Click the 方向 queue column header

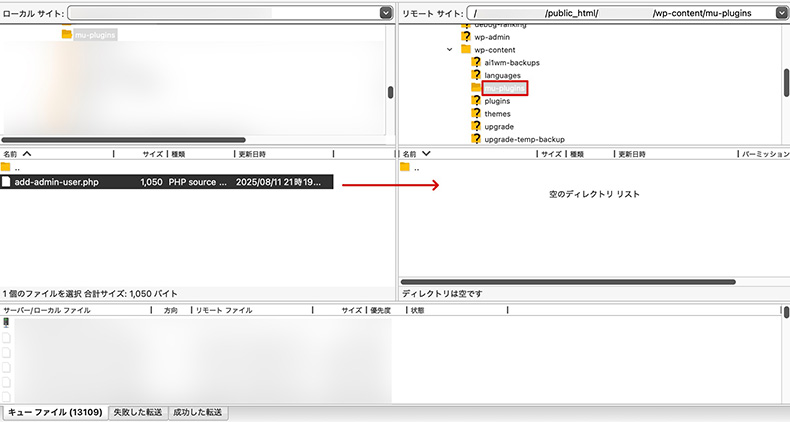coord(171,310)
